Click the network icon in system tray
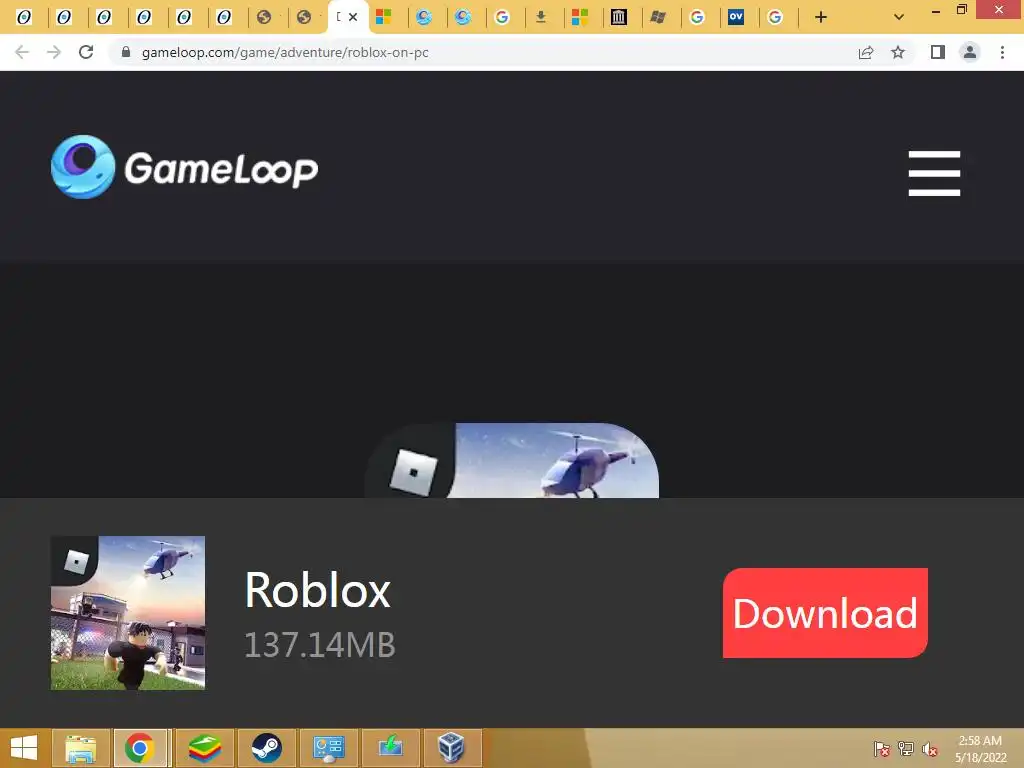This screenshot has height=768, width=1024. pyautogui.click(x=906, y=749)
